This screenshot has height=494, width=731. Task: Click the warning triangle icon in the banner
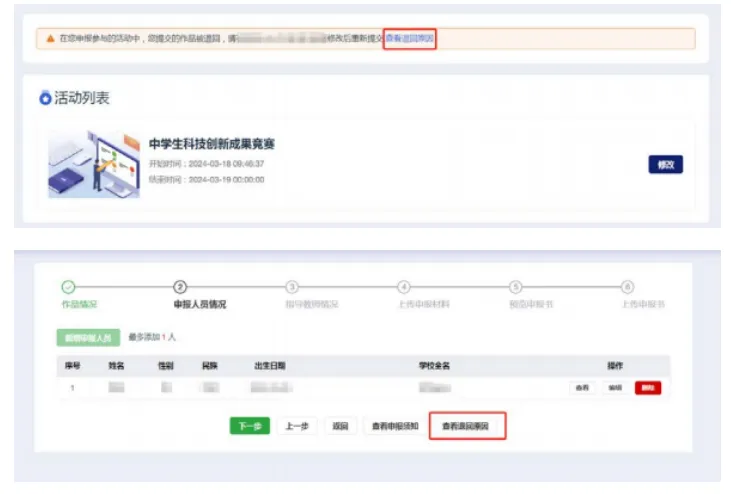[x=50, y=38]
